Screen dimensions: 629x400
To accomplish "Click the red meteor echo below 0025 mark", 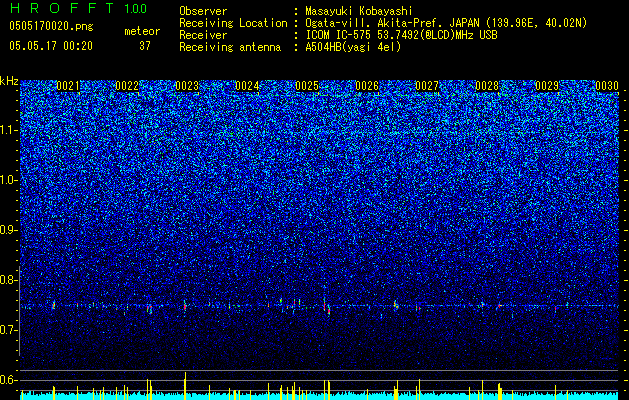I will [328, 311].
